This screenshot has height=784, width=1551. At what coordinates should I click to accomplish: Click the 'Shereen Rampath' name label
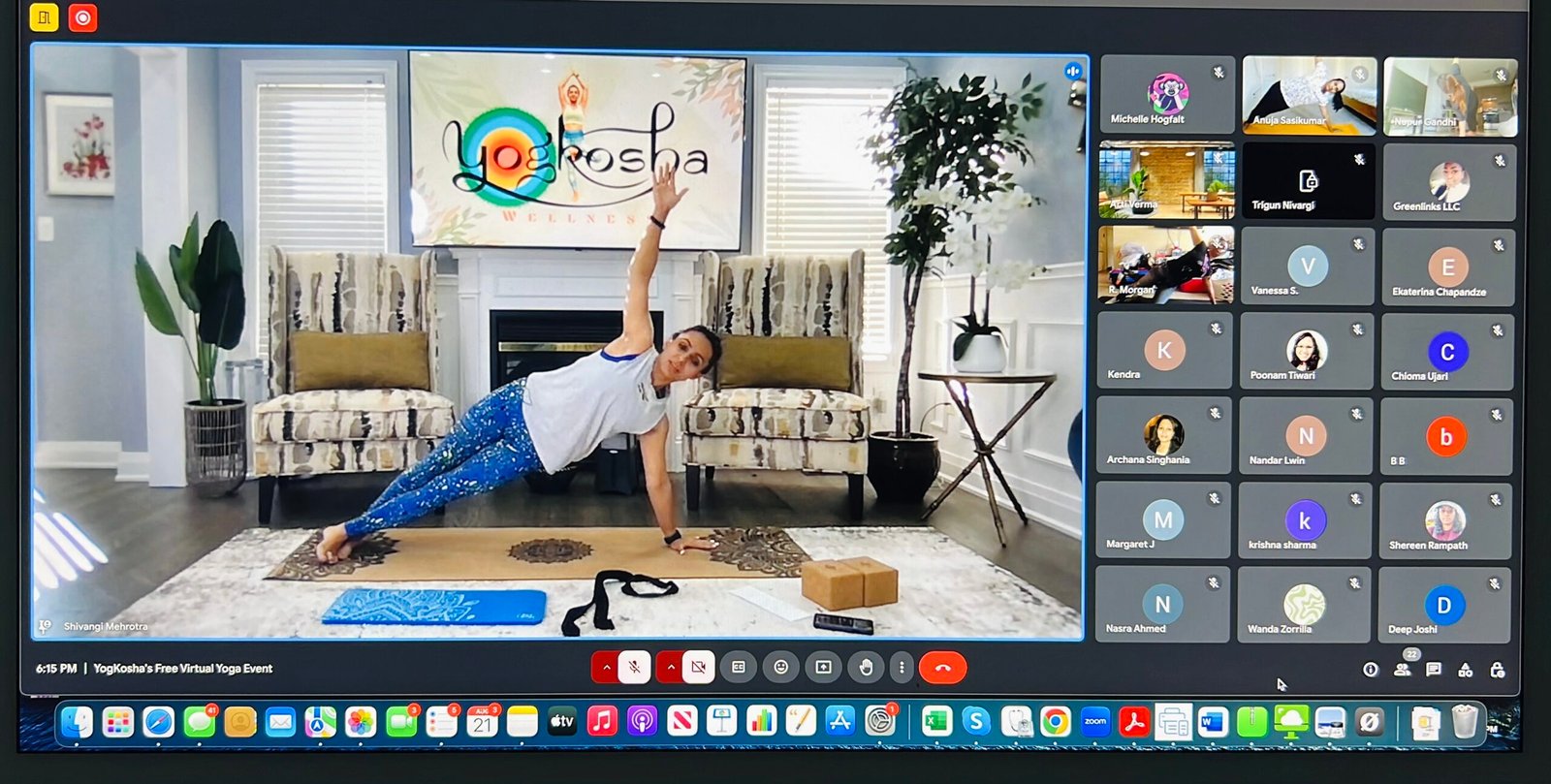click(x=1428, y=546)
